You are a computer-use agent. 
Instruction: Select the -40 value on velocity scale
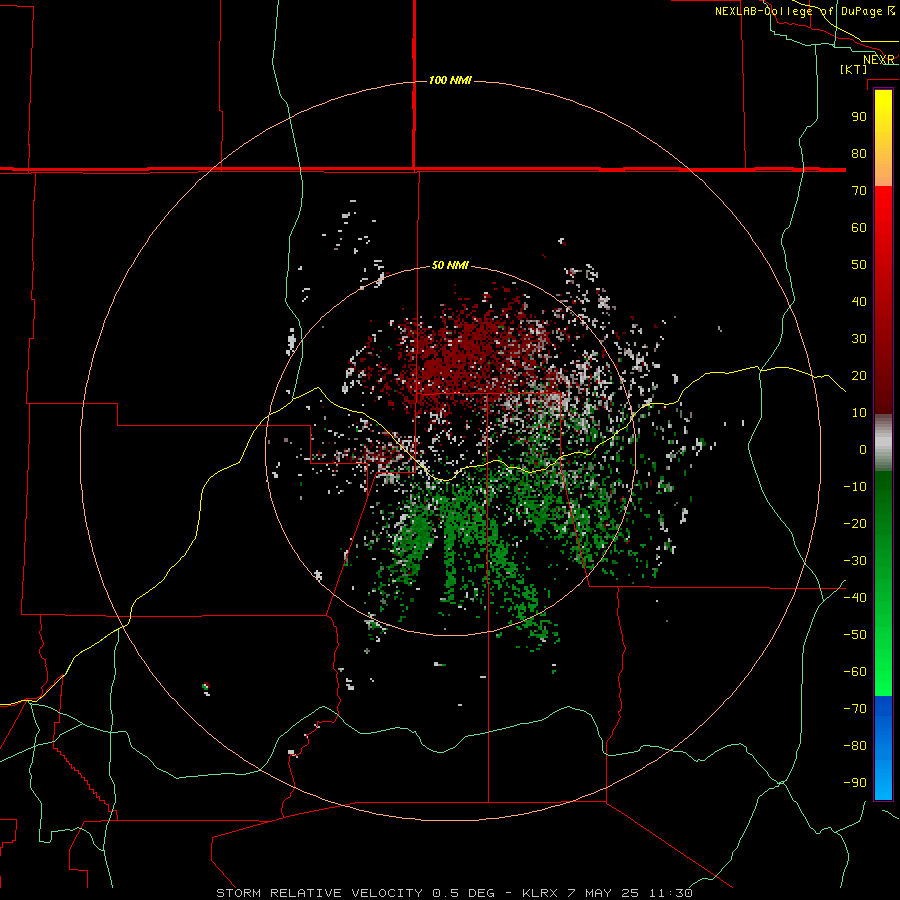855,598
